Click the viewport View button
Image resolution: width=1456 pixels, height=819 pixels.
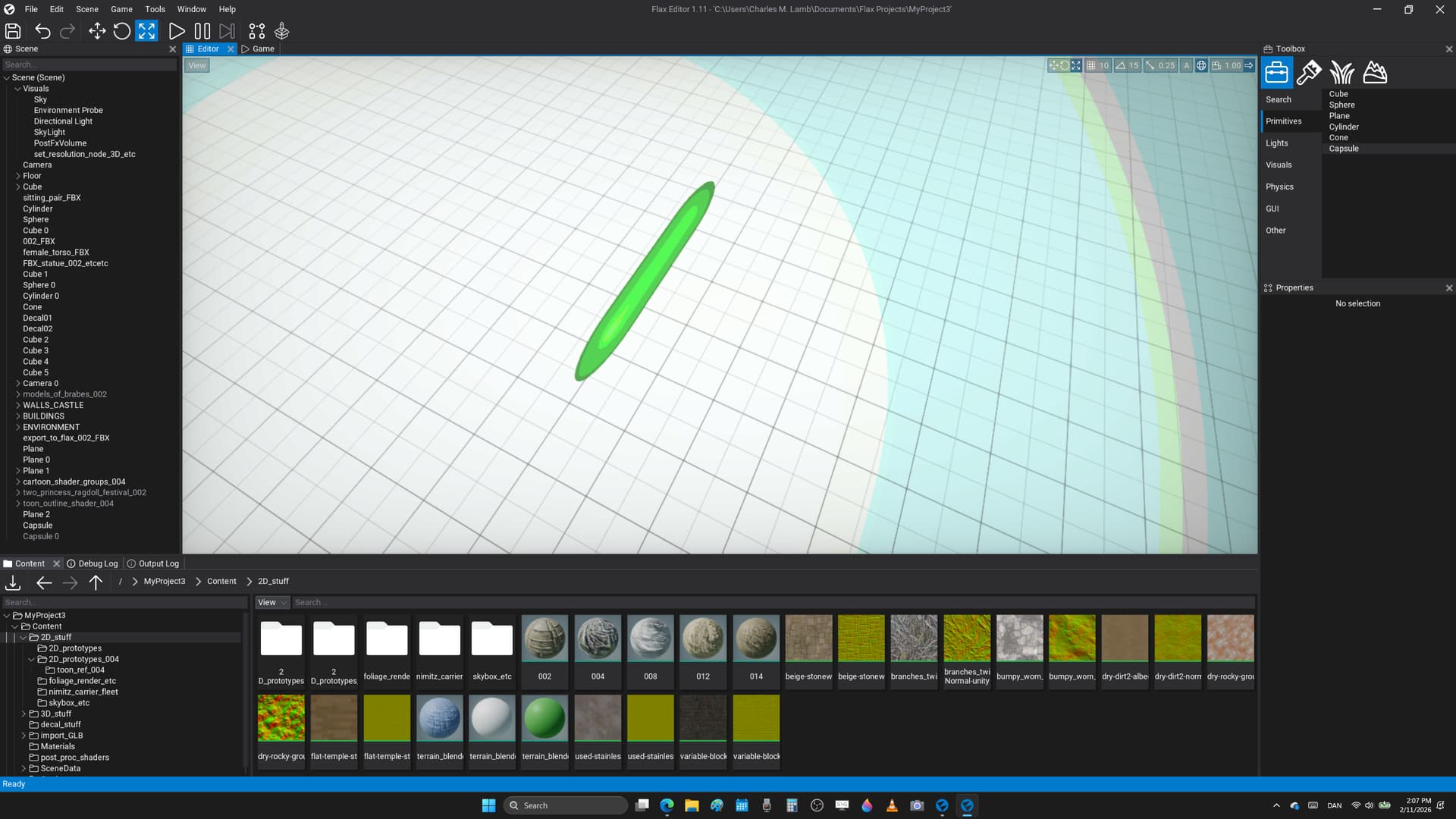[x=196, y=65]
